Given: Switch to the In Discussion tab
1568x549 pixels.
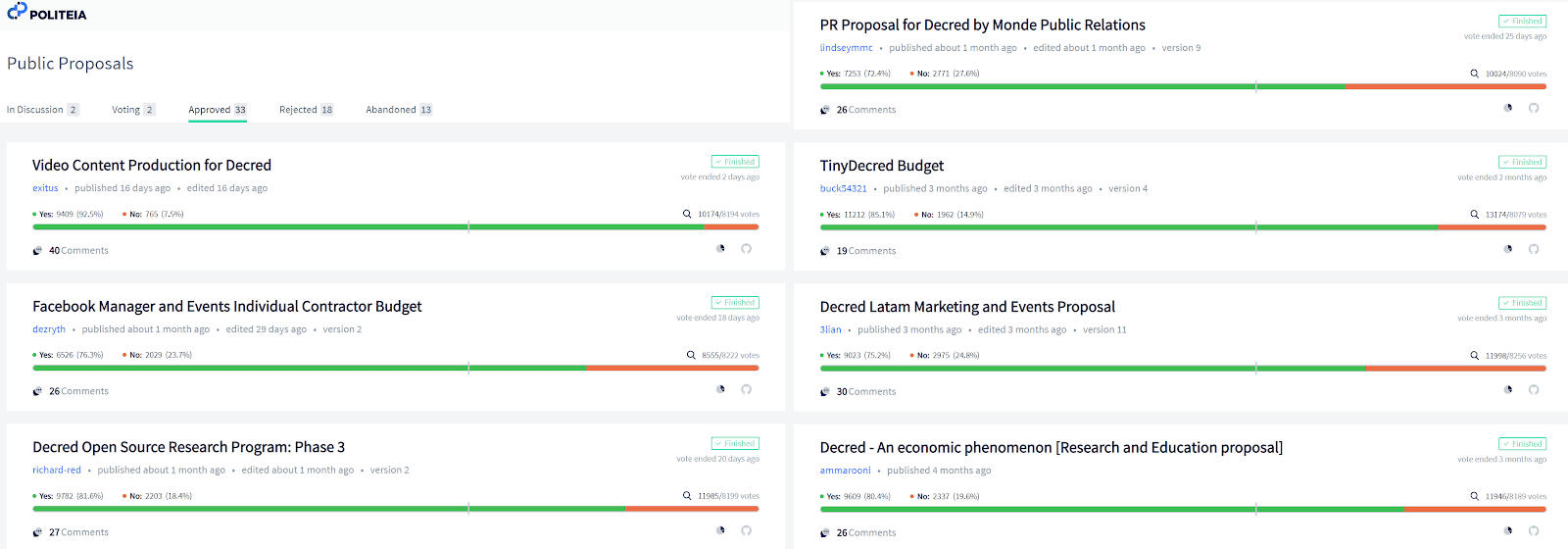Looking at the screenshot, I should click(35, 110).
